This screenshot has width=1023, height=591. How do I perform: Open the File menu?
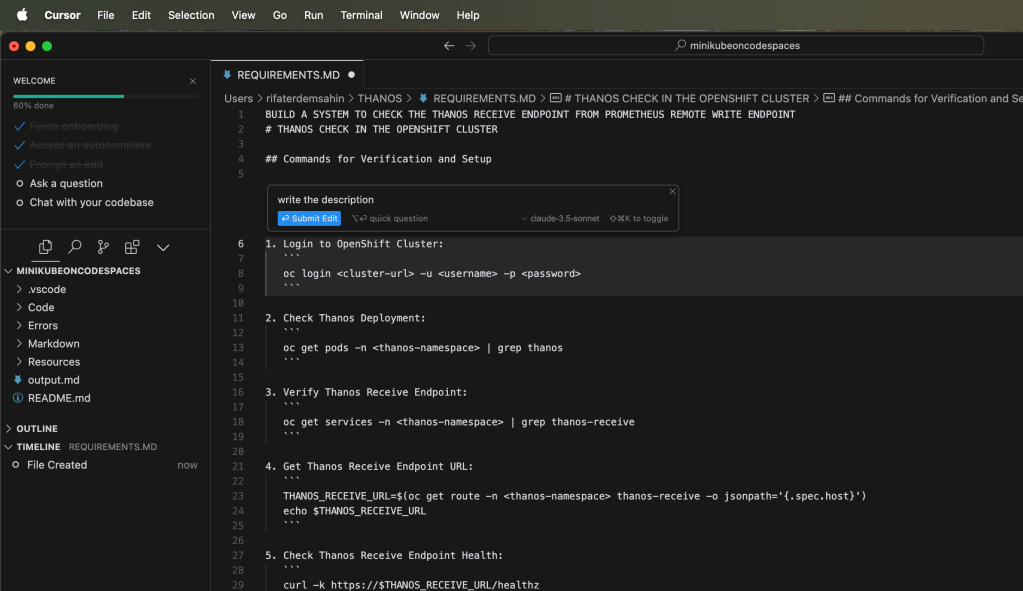[106, 15]
